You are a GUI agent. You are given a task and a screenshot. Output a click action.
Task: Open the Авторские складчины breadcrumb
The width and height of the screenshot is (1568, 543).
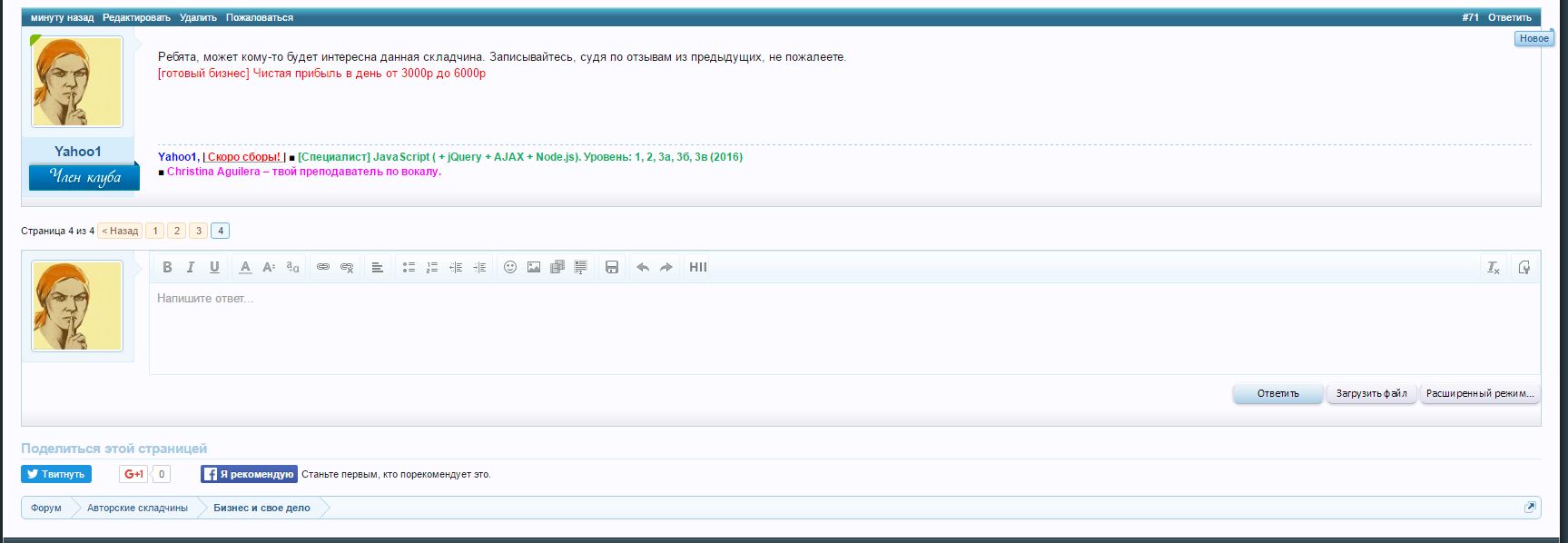[x=137, y=508]
